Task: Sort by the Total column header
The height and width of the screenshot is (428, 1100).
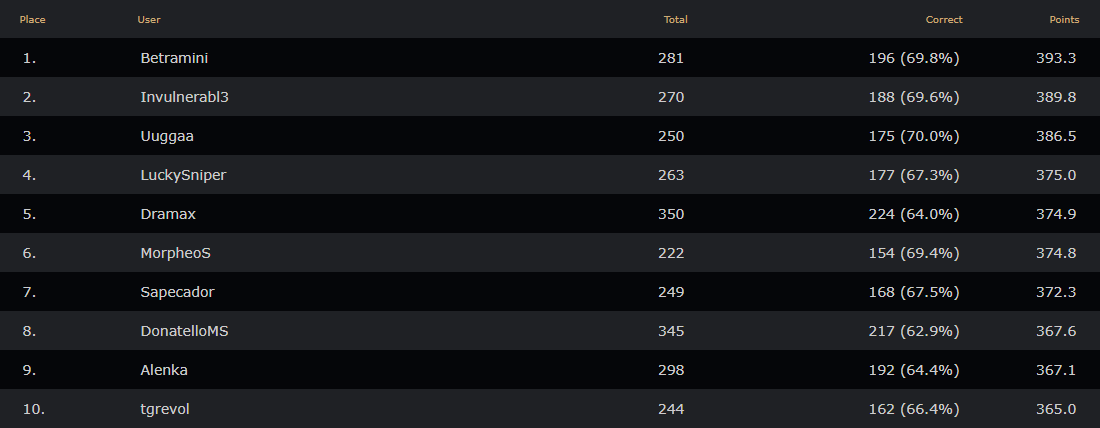Action: pos(676,20)
